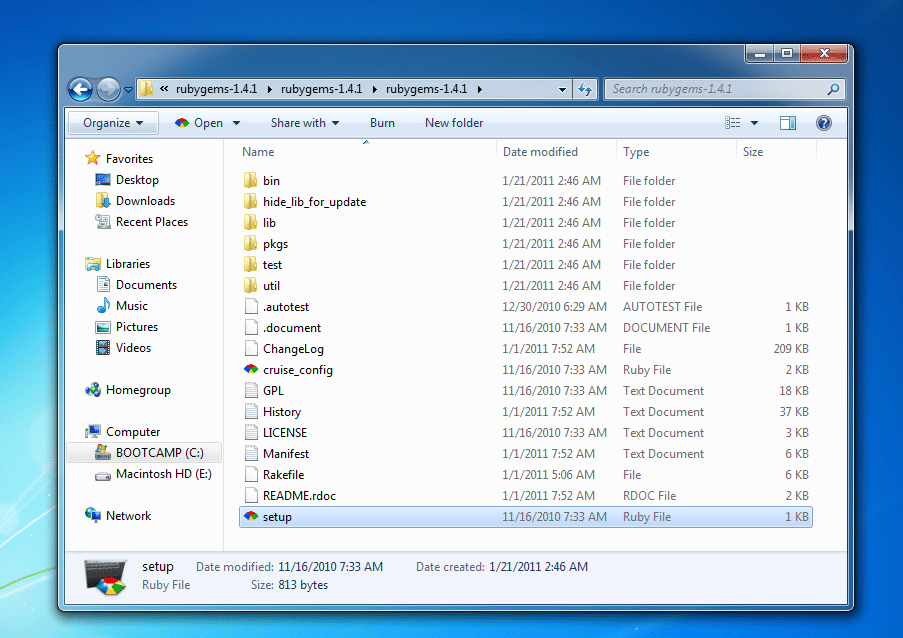903x638 pixels.
Task: Open the Organize menu
Action: (113, 123)
